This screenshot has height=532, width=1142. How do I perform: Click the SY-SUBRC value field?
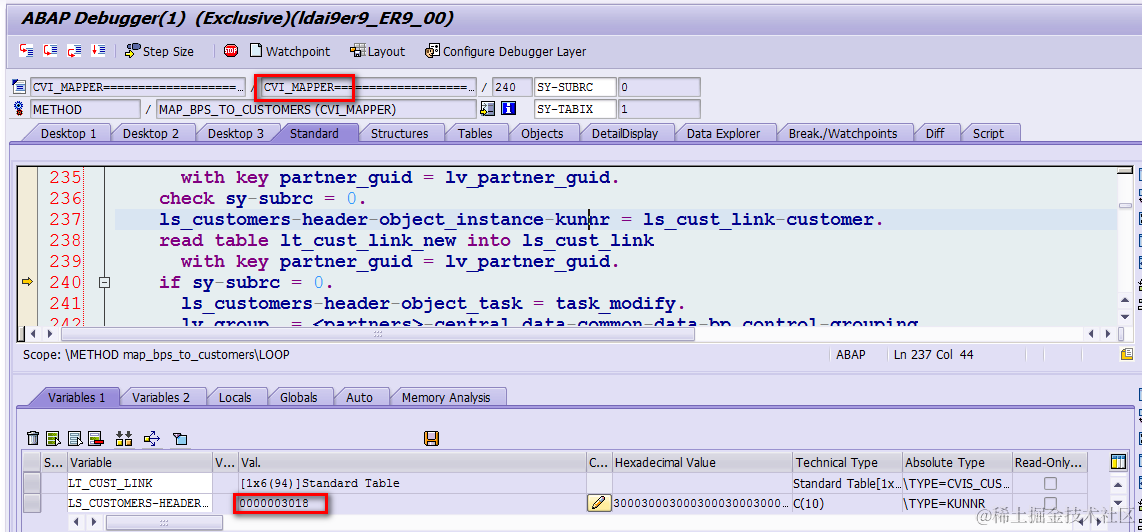tap(659, 87)
